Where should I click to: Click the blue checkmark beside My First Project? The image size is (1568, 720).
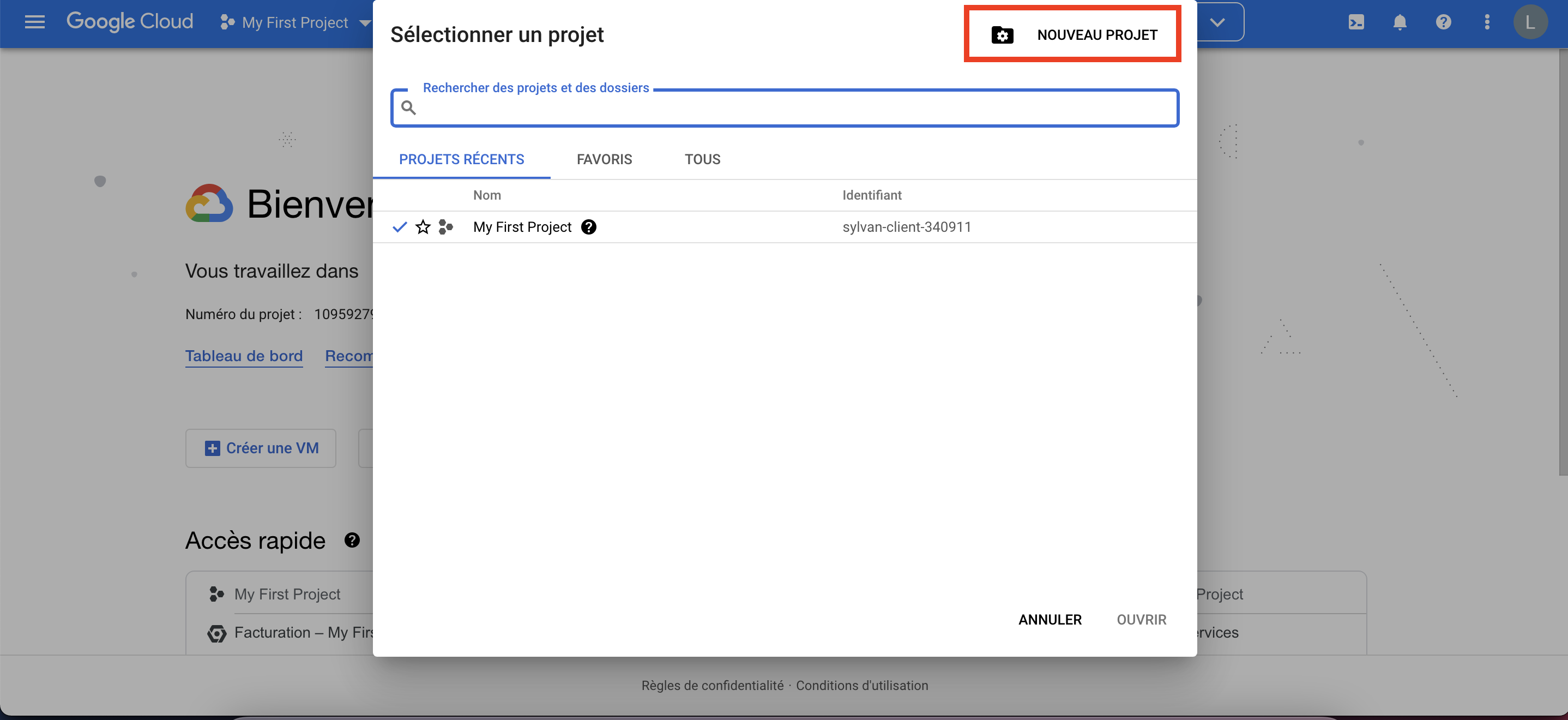(x=399, y=227)
